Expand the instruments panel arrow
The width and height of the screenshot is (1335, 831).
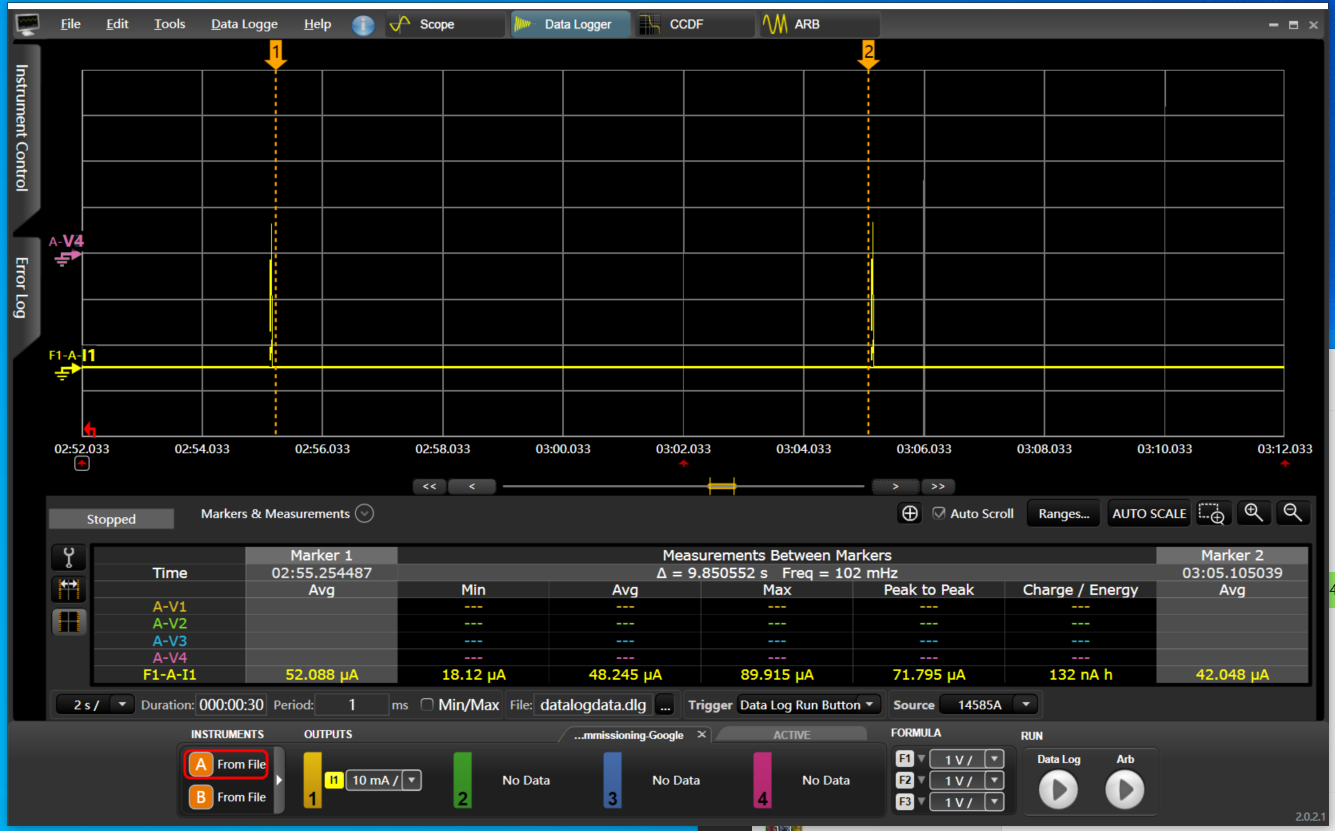279,780
